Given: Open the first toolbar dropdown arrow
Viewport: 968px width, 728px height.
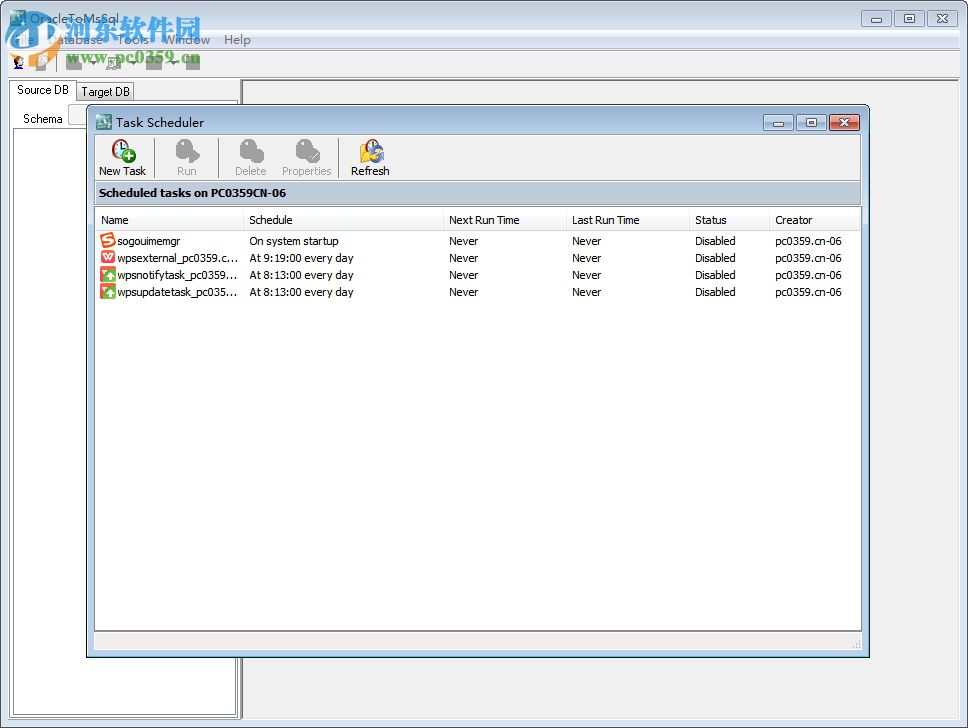Looking at the screenshot, I should (x=93, y=62).
